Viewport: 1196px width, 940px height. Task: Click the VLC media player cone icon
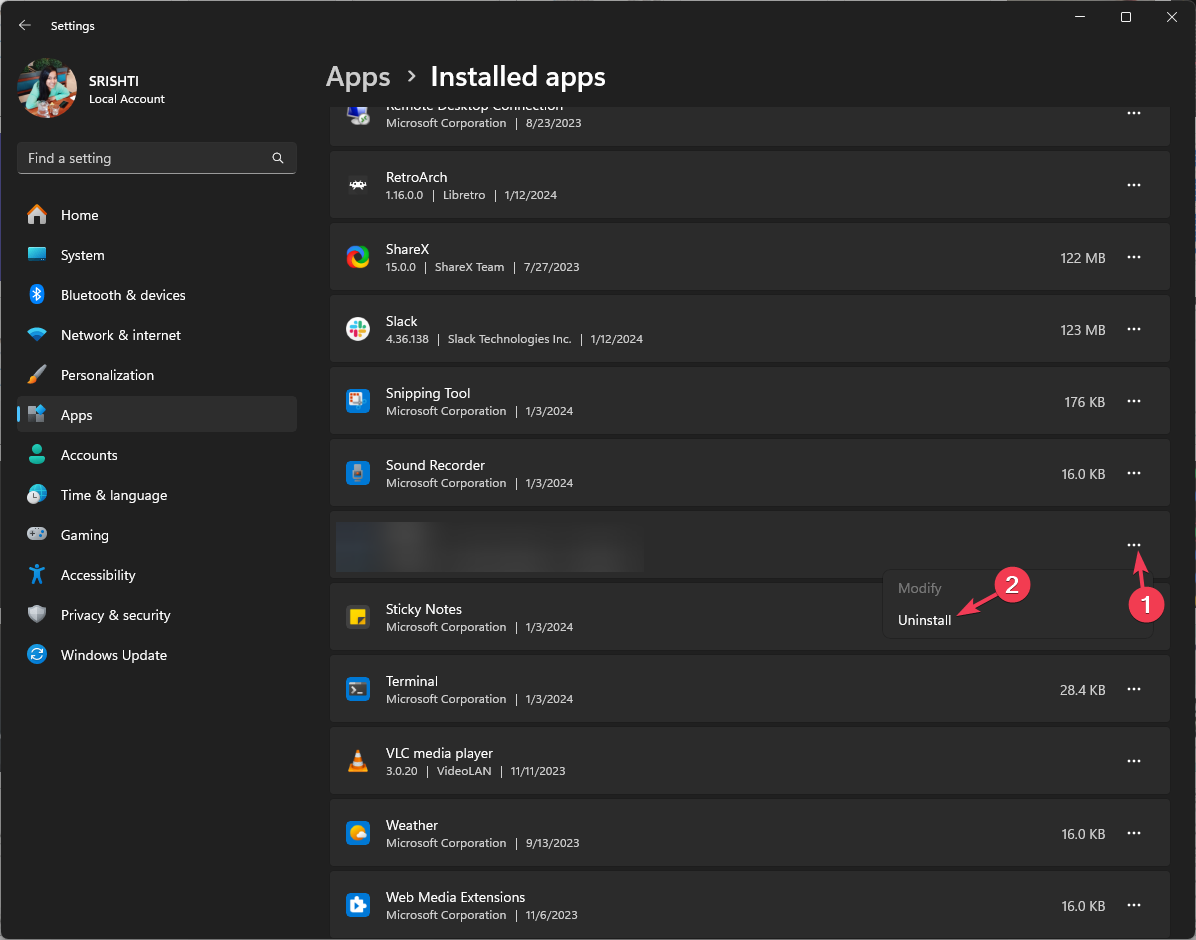point(358,761)
